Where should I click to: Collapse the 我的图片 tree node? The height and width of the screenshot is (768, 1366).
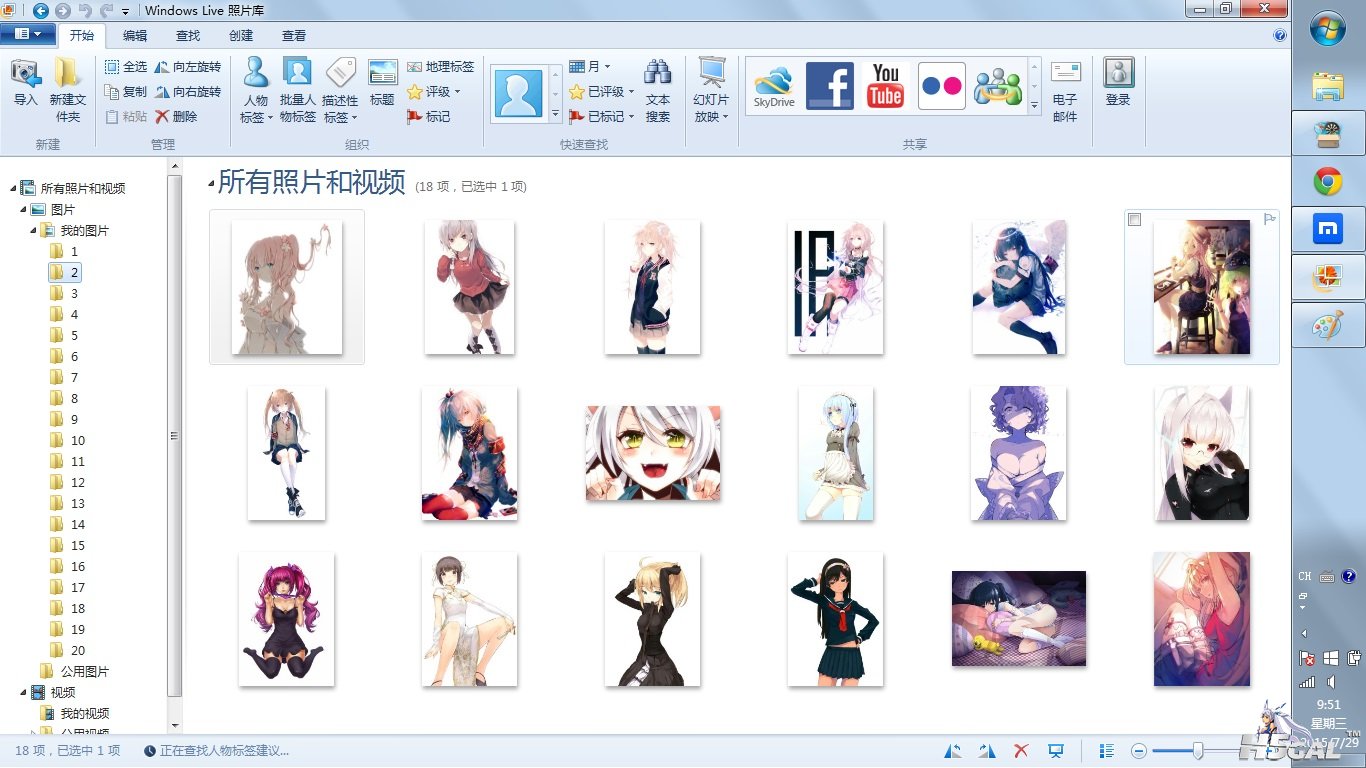[x=34, y=231]
